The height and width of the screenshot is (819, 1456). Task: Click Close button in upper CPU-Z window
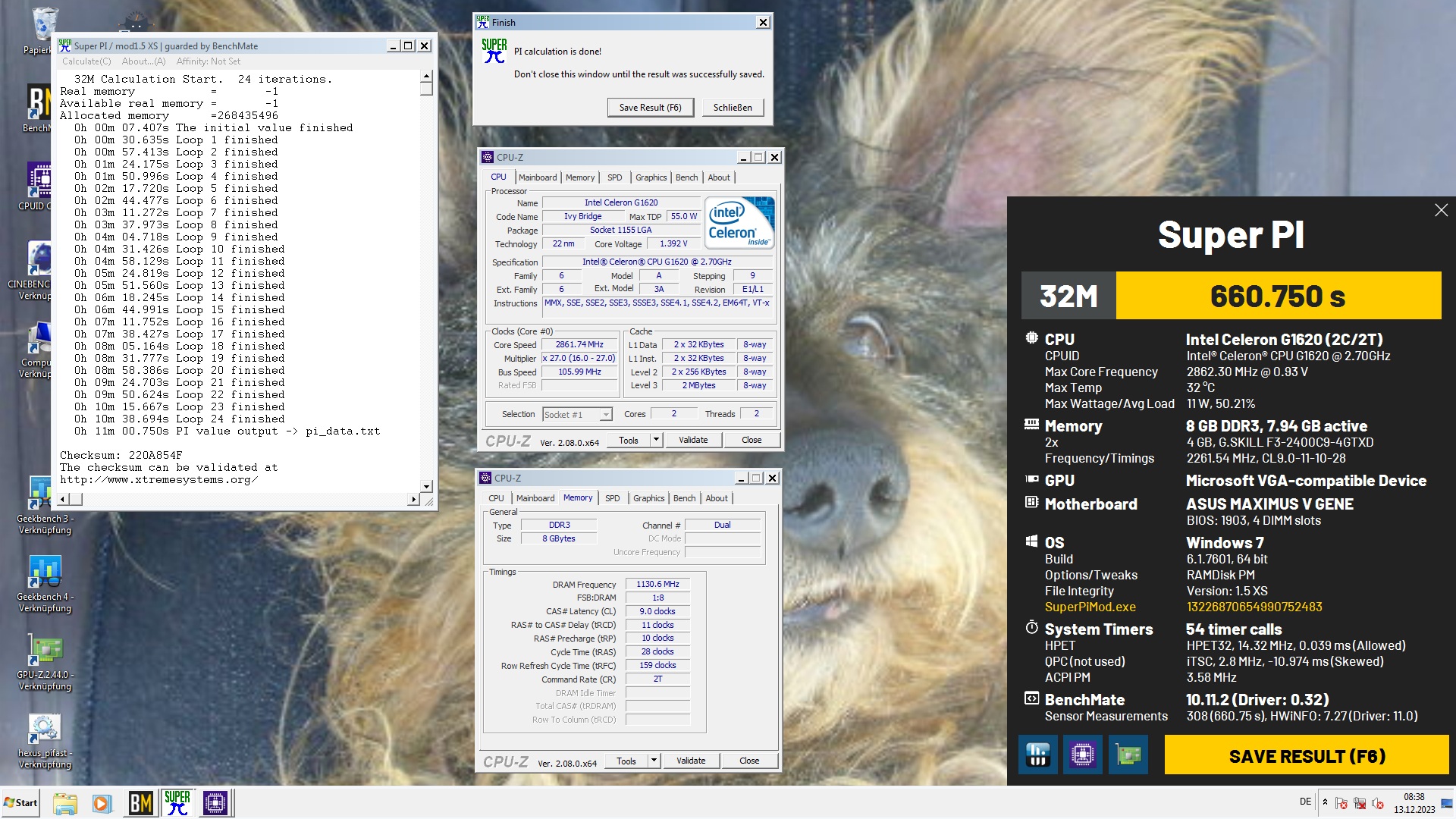coord(752,440)
